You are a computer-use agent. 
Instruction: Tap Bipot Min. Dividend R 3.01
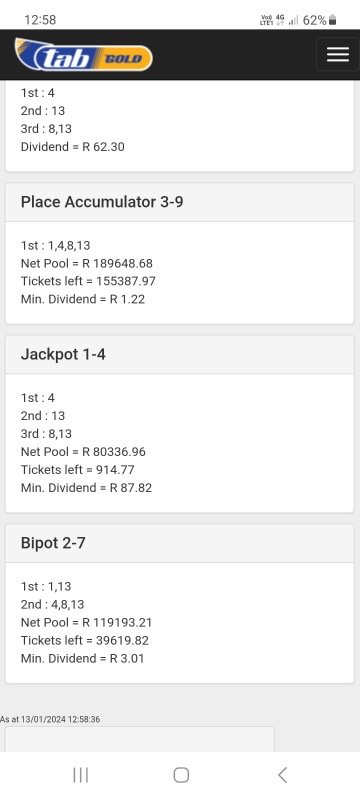[83, 658]
